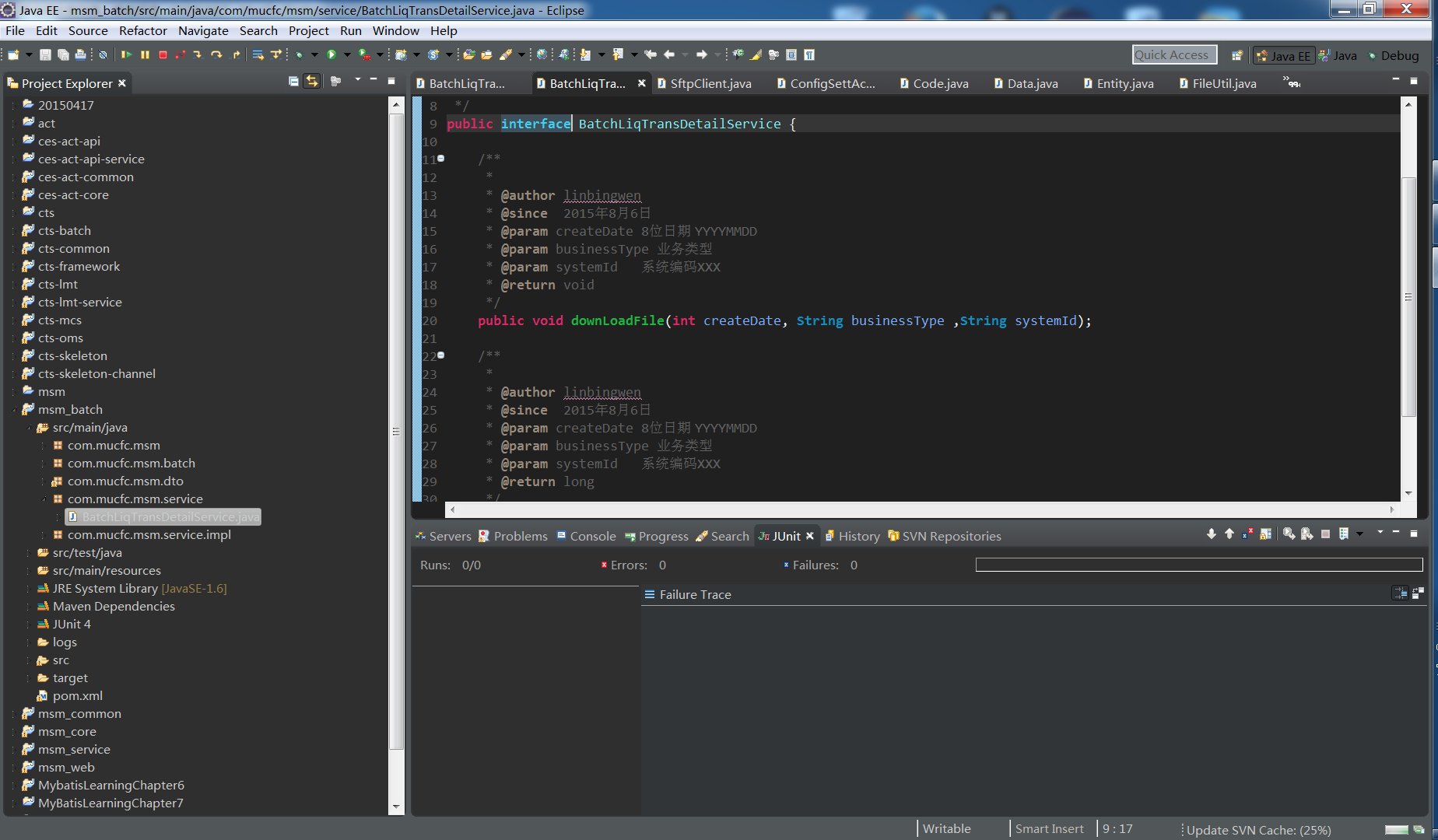Click the Open Perspective icon
This screenshot has width=1438, height=840.
[1236, 55]
